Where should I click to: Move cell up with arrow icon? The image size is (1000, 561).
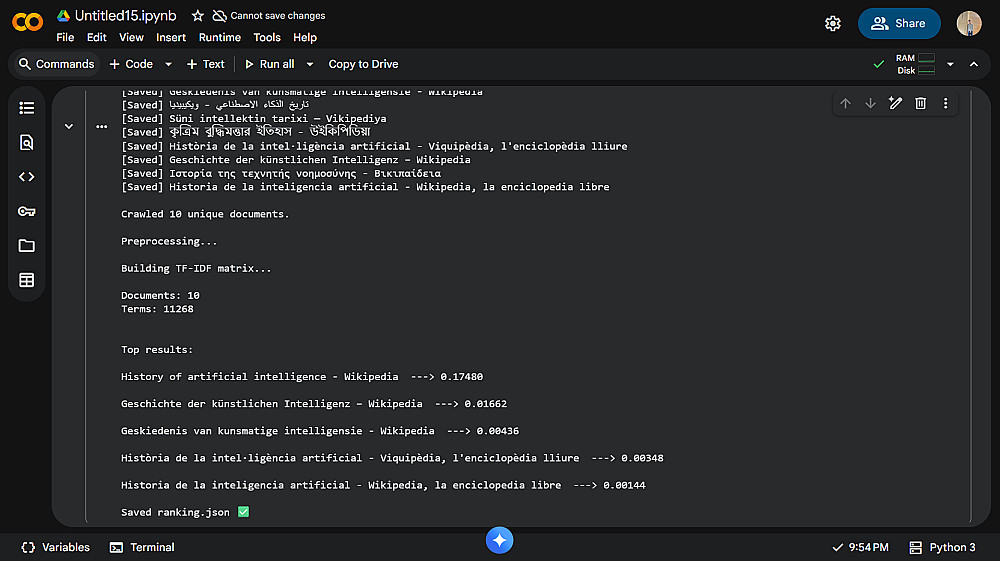845,103
